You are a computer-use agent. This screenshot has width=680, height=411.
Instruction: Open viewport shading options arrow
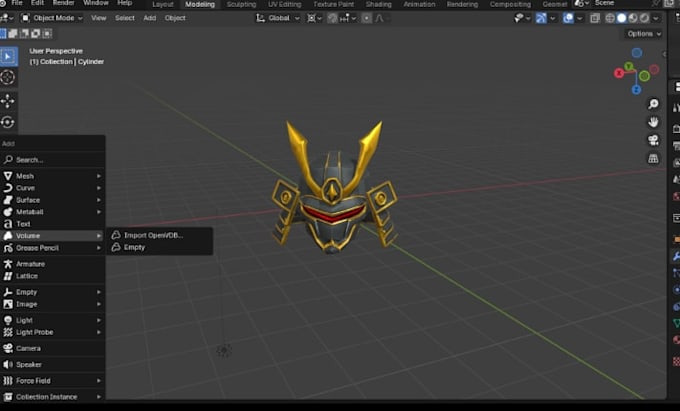[656, 18]
